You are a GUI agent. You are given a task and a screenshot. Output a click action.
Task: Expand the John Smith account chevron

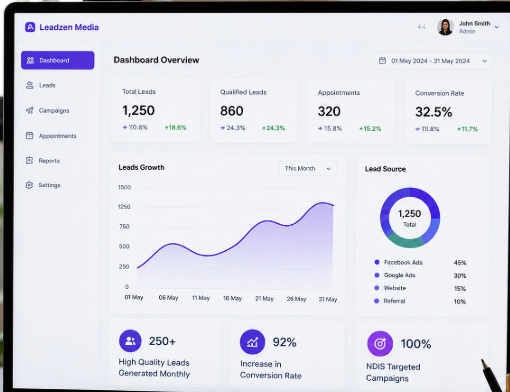click(497, 27)
